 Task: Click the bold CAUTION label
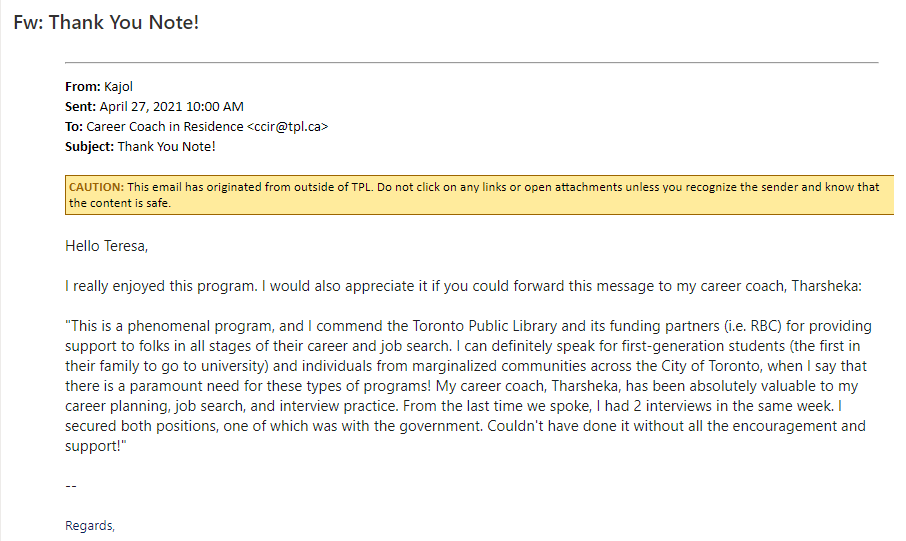pyautogui.click(x=96, y=187)
